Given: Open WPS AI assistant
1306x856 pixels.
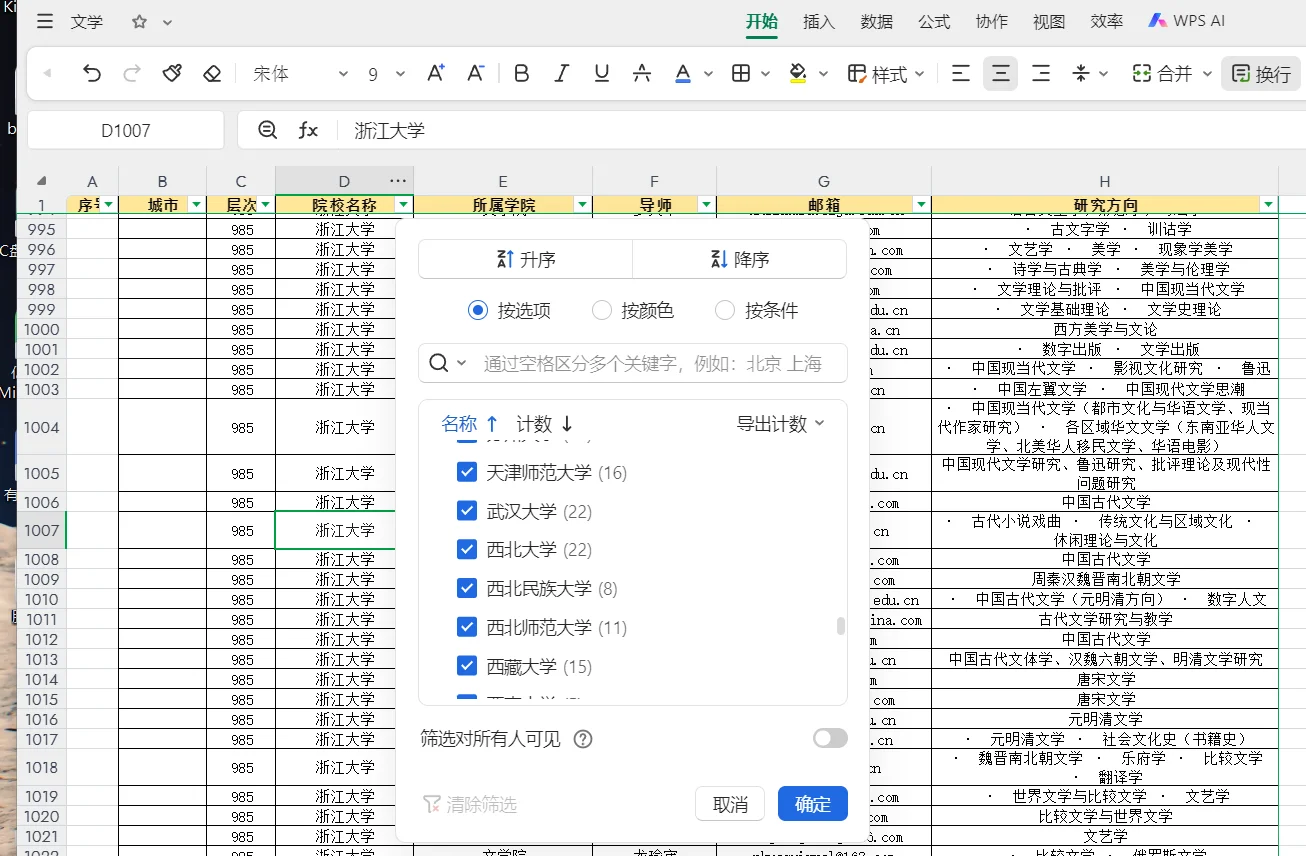Looking at the screenshot, I should 1186,21.
